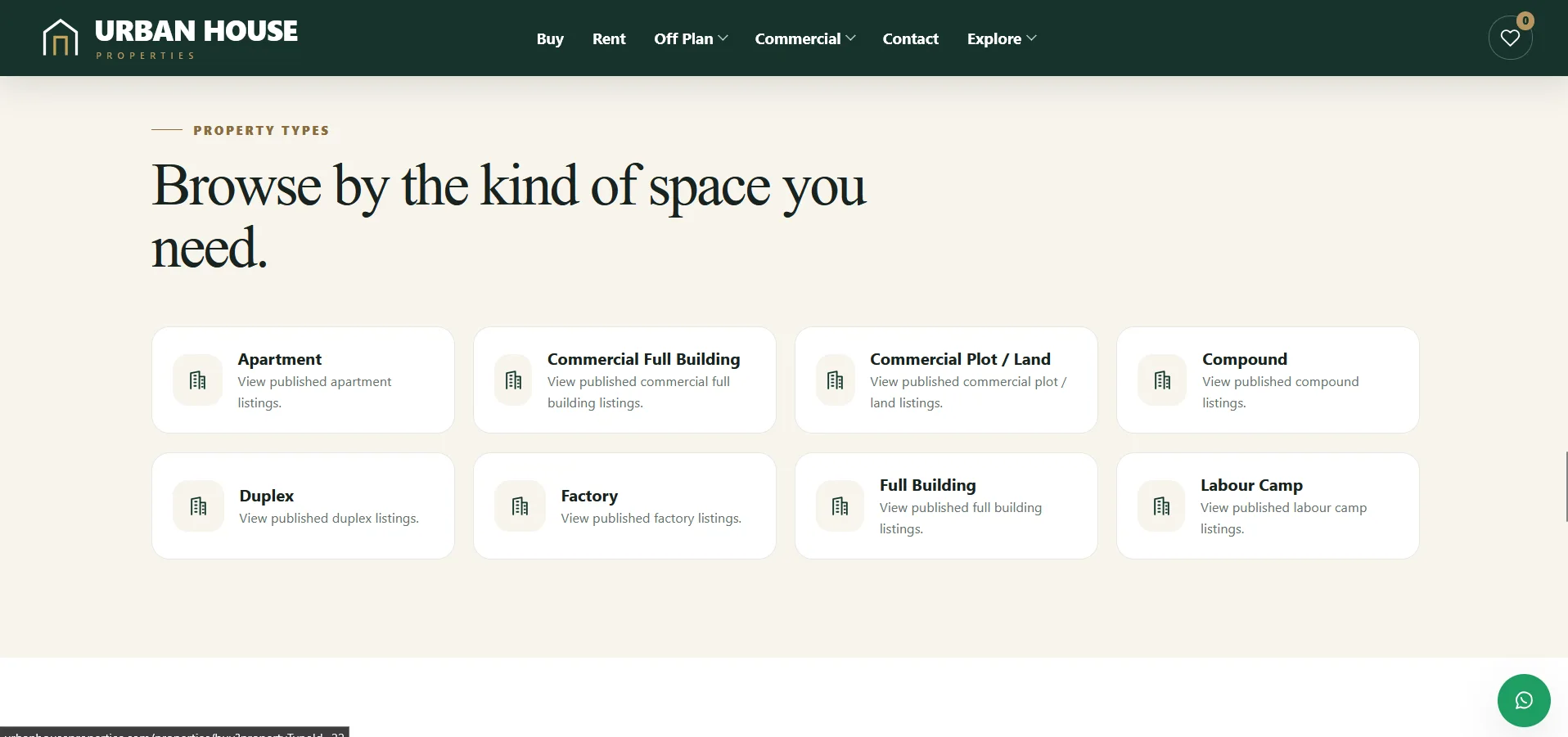Screen dimensions: 1568x737
Task: Click the page vertical scrollbar thumb
Action: [1566, 486]
